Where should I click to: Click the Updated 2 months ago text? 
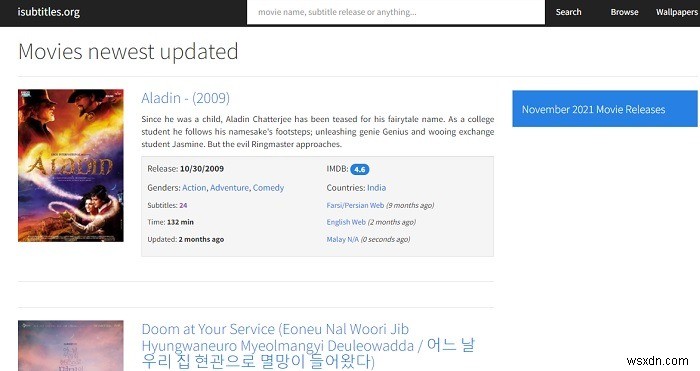pos(186,239)
